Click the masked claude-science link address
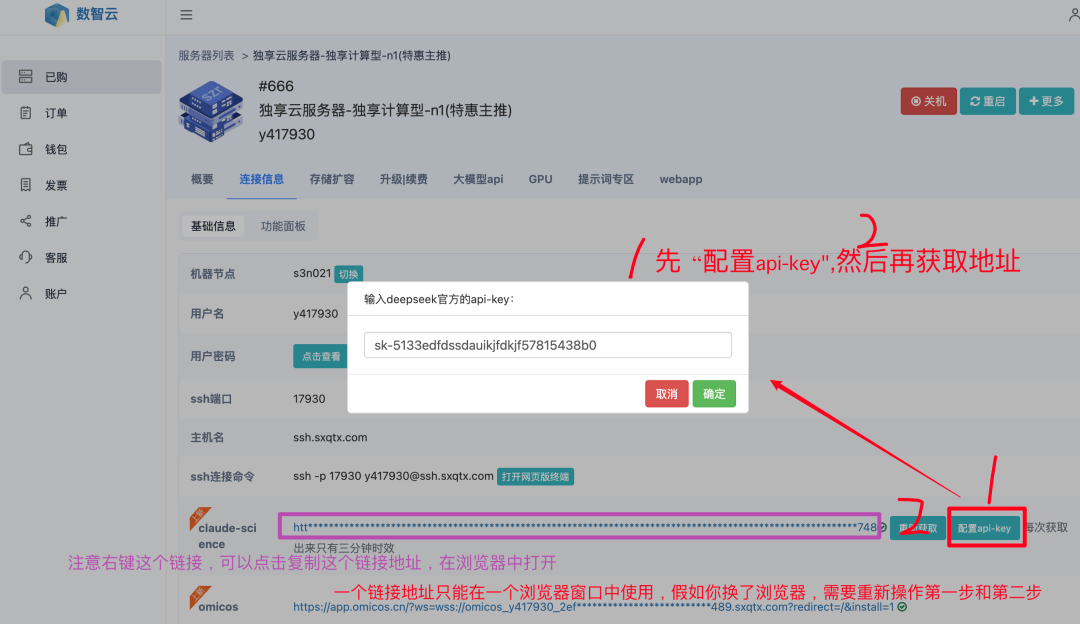This screenshot has width=1080, height=624. (585, 527)
